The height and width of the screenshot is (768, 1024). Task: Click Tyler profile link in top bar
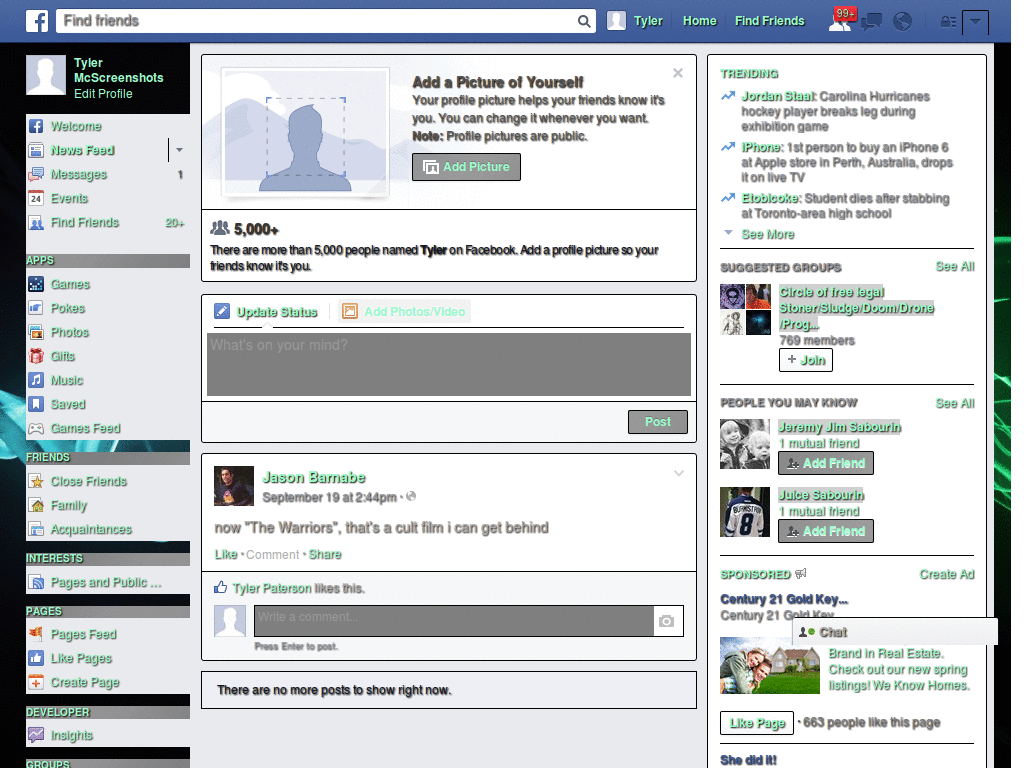click(648, 21)
